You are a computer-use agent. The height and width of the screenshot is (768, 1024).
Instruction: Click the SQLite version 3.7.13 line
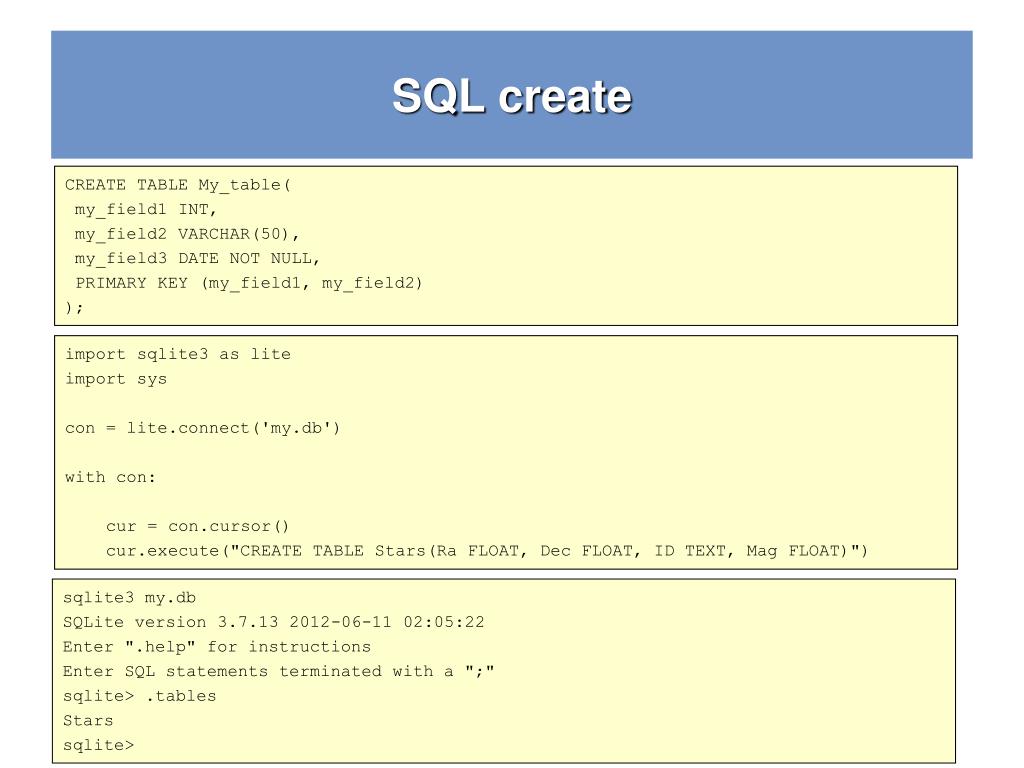click(274, 622)
